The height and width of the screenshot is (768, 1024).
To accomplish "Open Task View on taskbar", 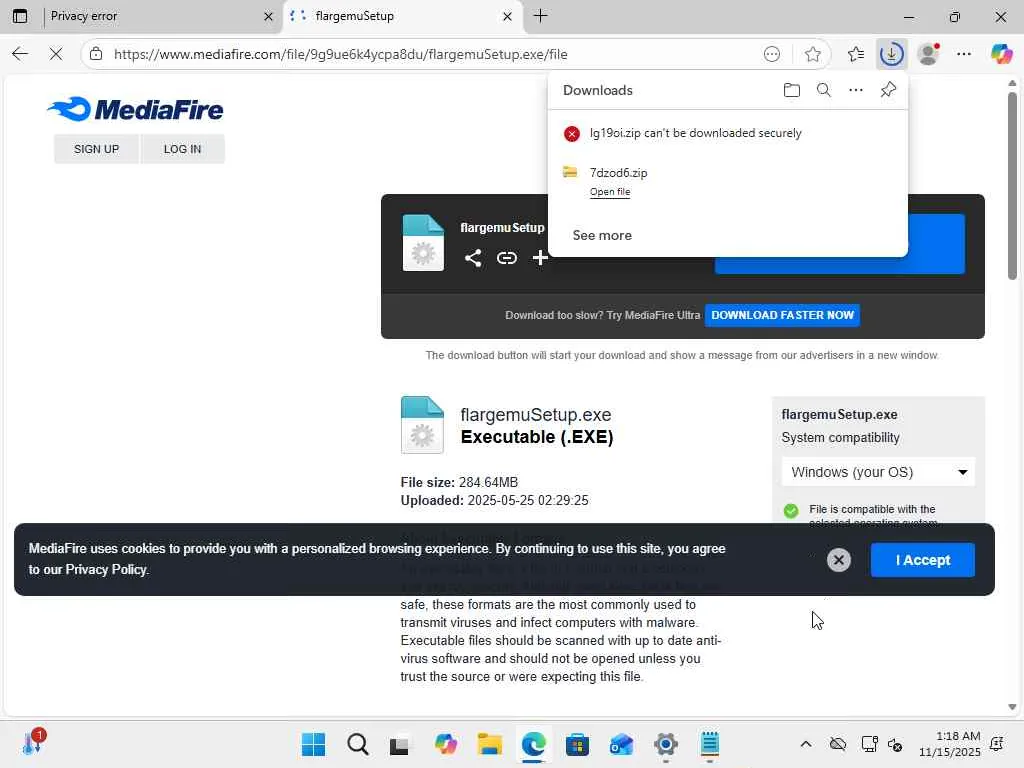I will click(400, 744).
